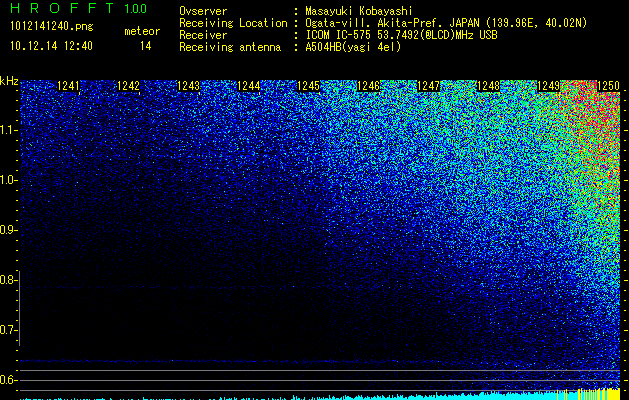Click the ICOM IC-575 receiver value
Image resolution: width=629 pixels, height=400 pixels.
click(x=402, y=35)
